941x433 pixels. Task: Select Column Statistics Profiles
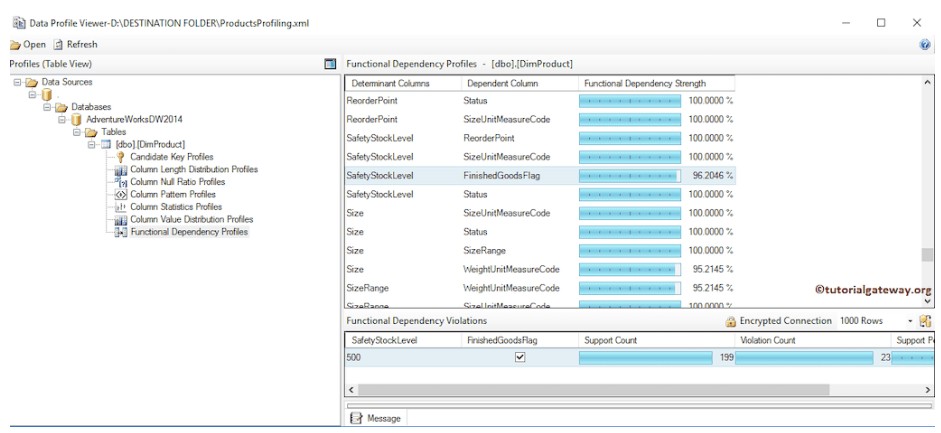click(176, 207)
